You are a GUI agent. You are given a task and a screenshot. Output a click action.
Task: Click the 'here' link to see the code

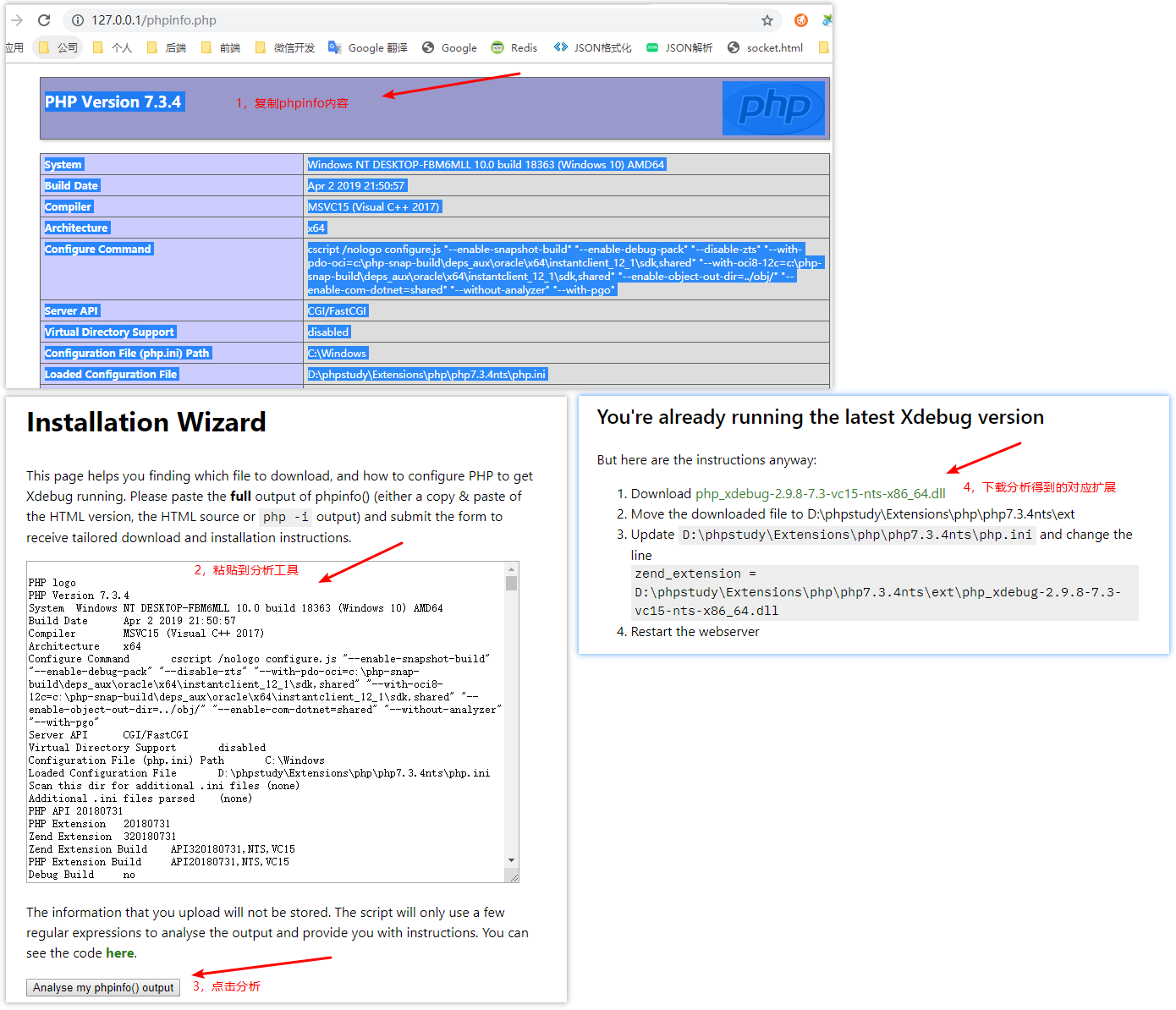pyautogui.click(x=119, y=953)
